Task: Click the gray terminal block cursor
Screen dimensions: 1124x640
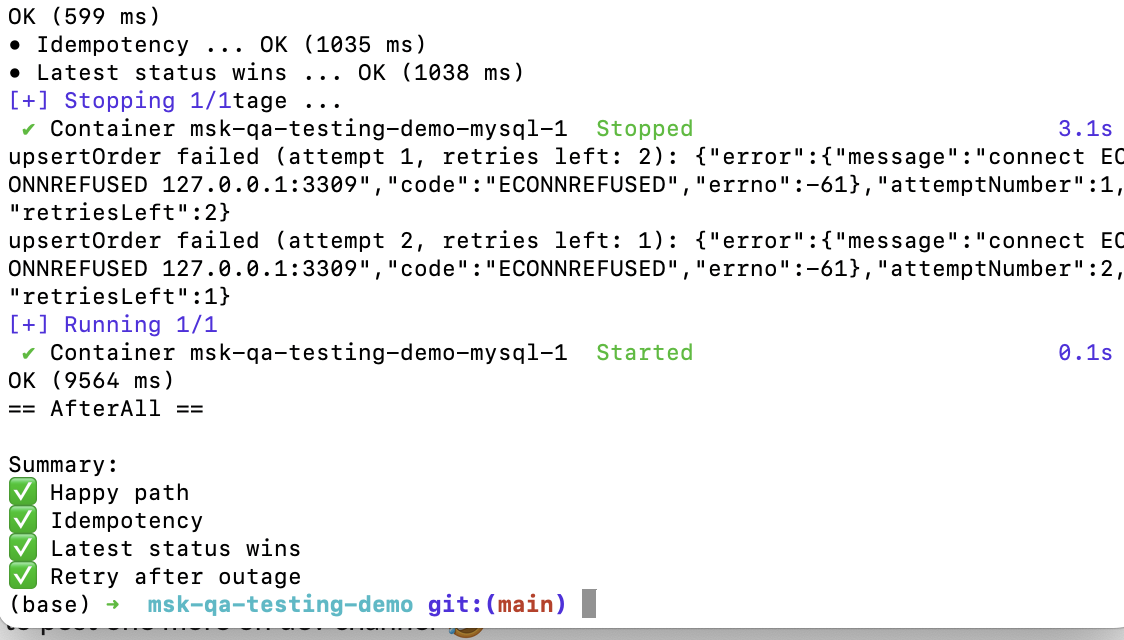Action: coord(589,604)
